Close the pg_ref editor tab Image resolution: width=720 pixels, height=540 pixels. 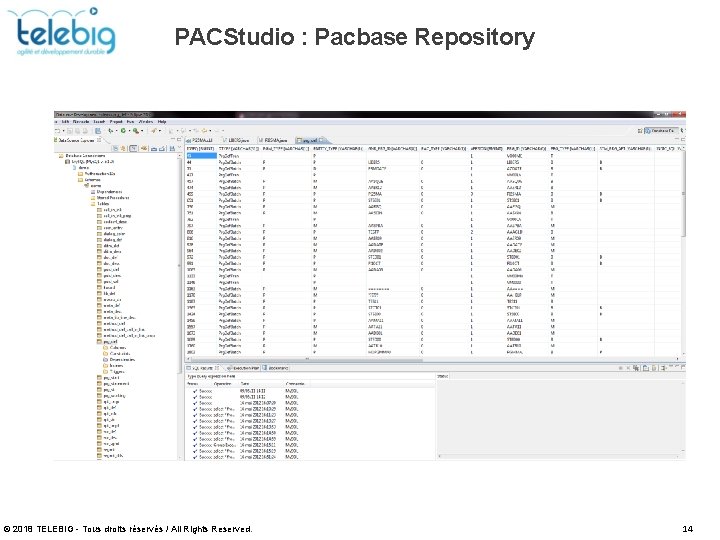click(322, 140)
